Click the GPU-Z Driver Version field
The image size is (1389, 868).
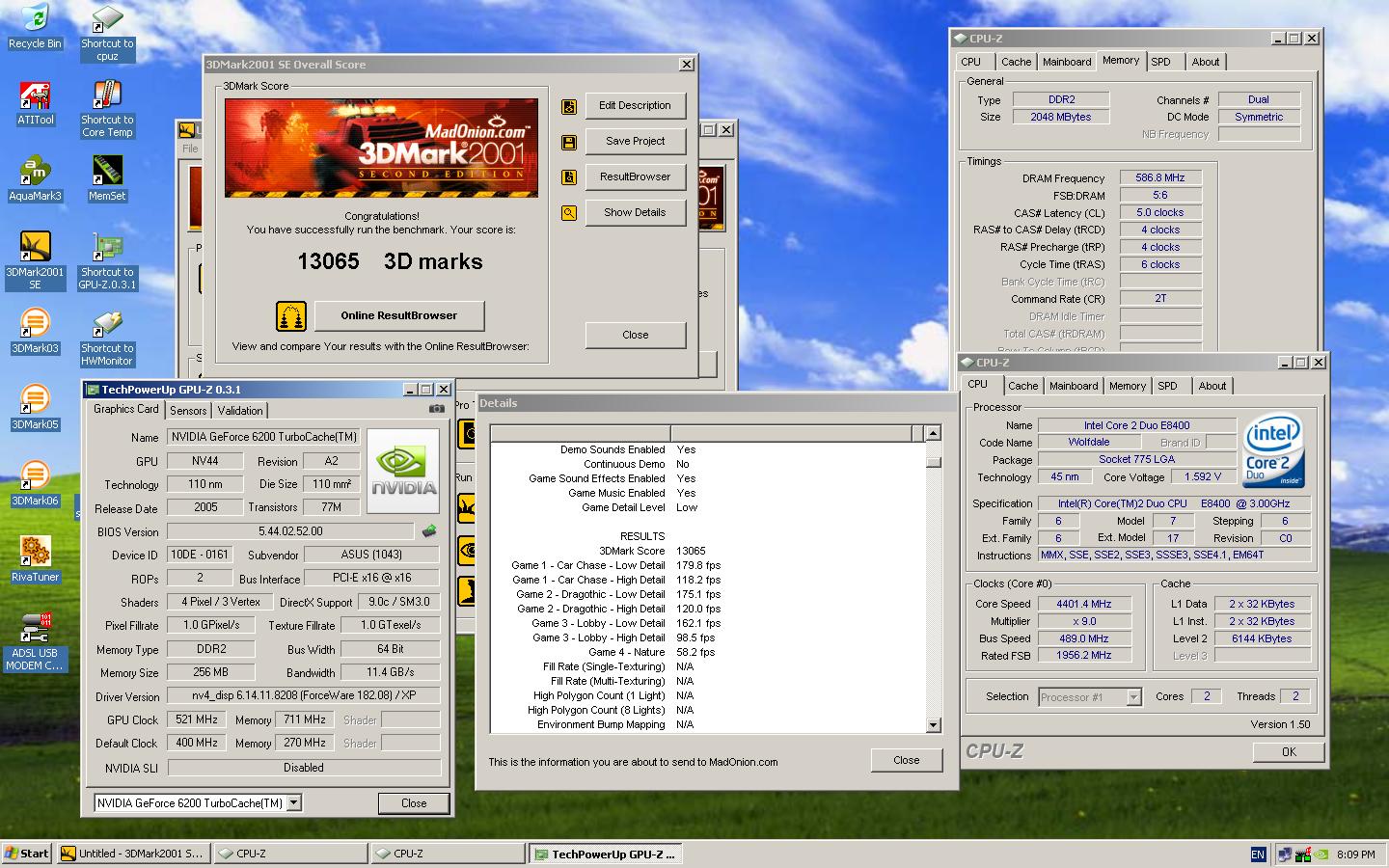304,695
